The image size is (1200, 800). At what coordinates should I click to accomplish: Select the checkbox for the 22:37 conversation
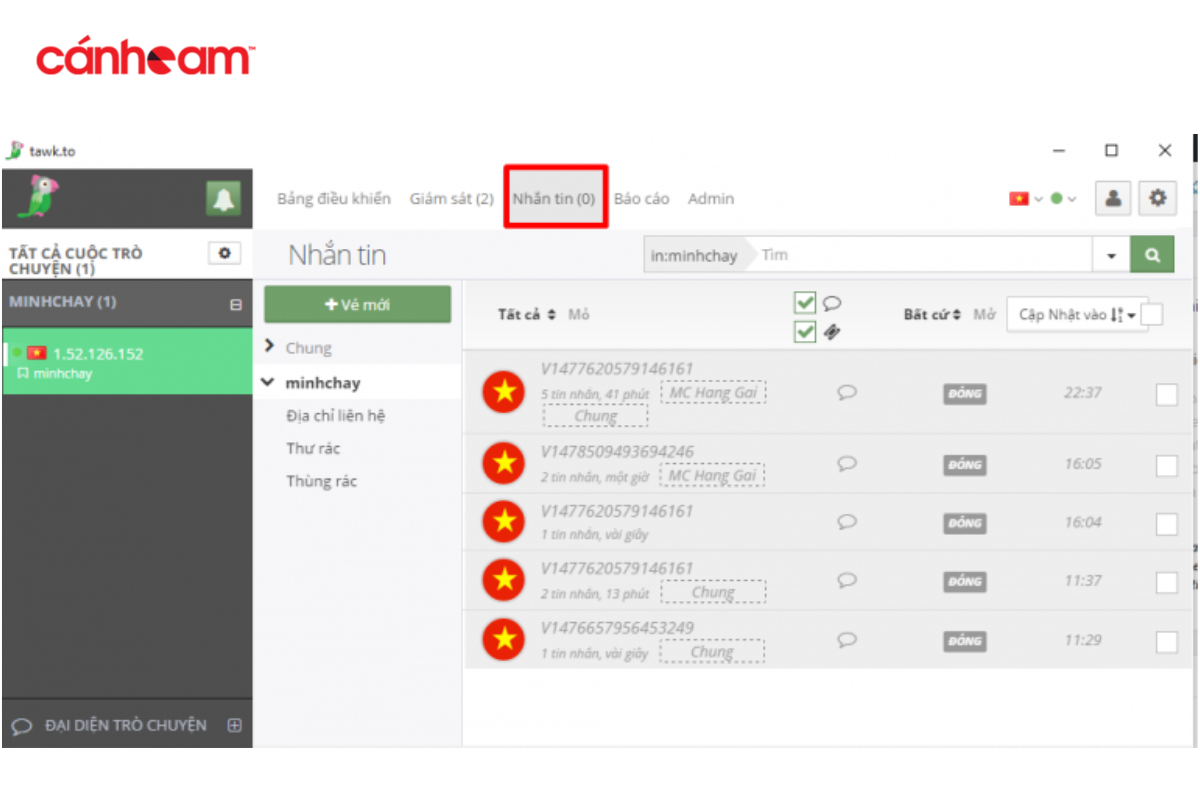(x=1166, y=395)
